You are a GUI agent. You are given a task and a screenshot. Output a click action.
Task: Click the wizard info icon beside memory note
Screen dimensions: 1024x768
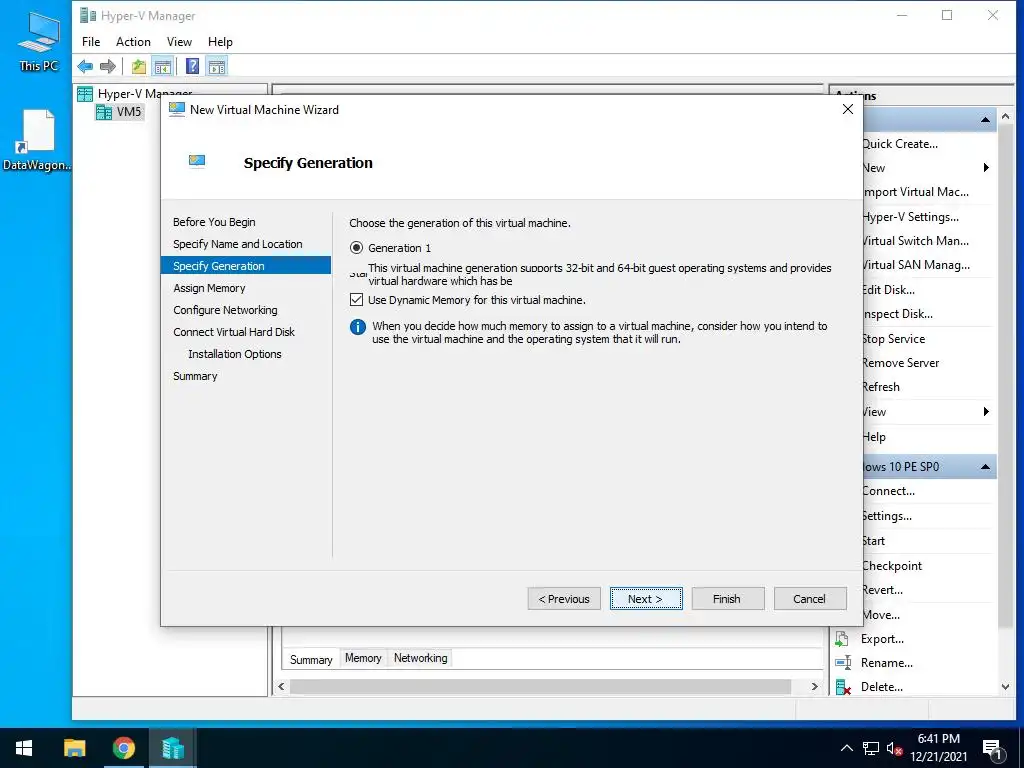[358, 327]
